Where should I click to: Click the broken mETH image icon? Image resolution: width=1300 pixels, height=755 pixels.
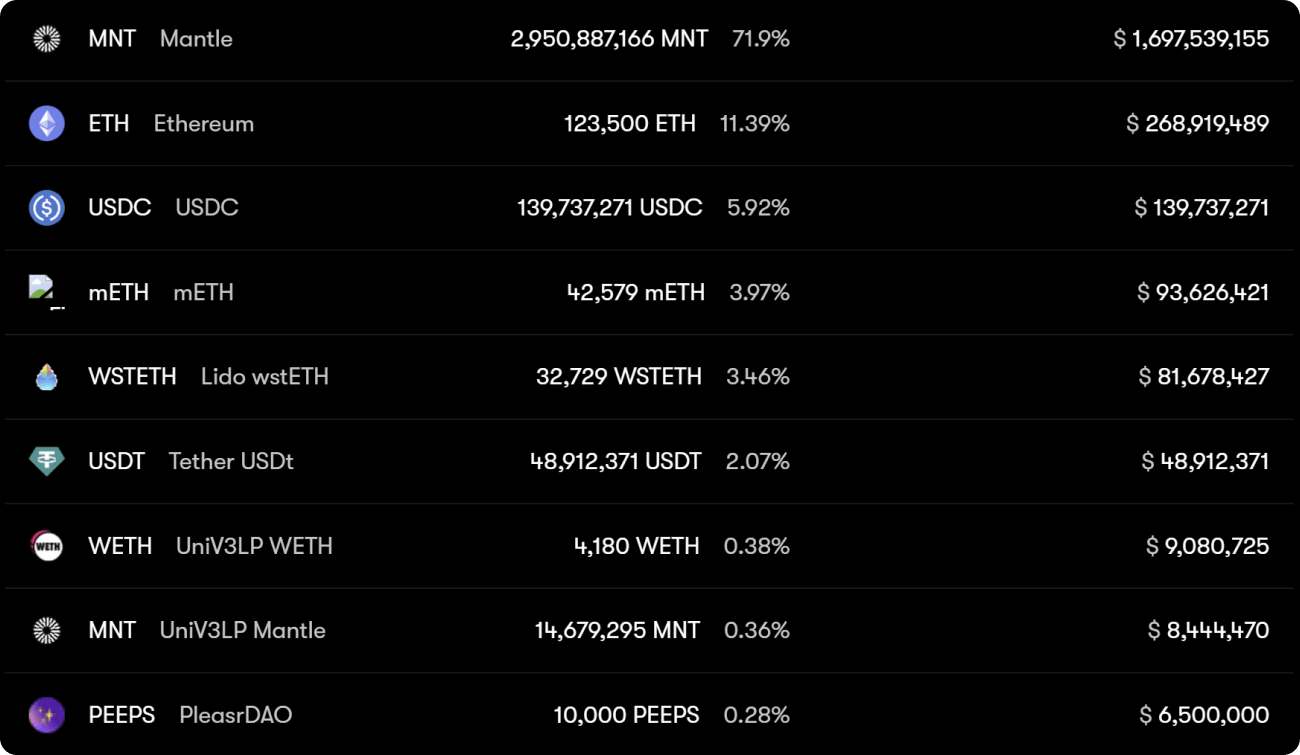click(x=47, y=292)
